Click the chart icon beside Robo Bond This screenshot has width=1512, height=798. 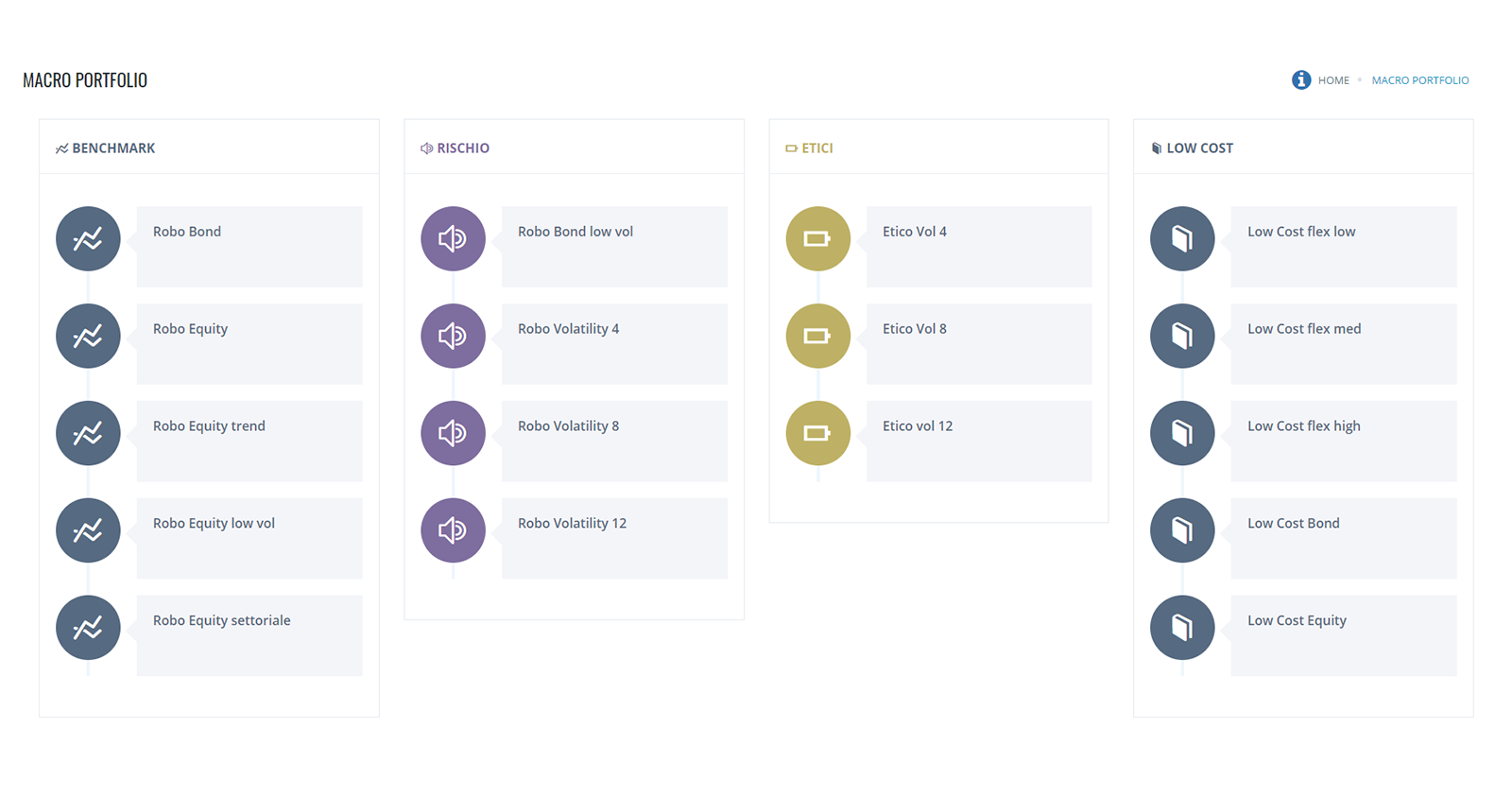point(88,239)
